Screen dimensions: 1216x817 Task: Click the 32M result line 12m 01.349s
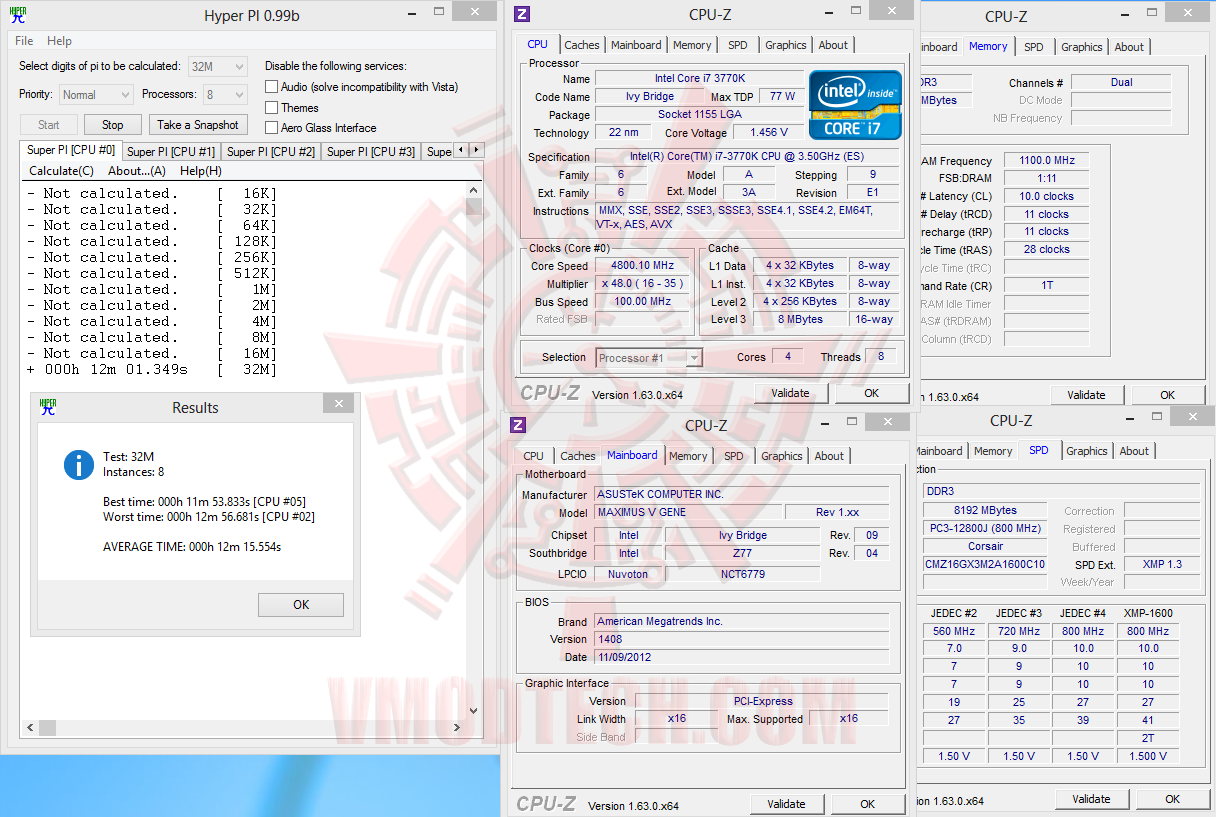point(152,369)
